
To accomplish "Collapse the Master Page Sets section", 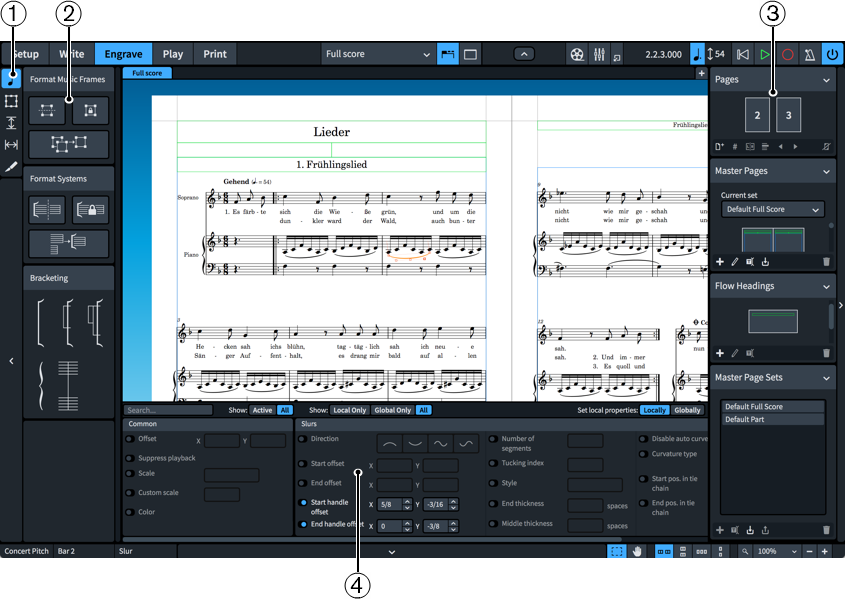I will (x=826, y=379).
